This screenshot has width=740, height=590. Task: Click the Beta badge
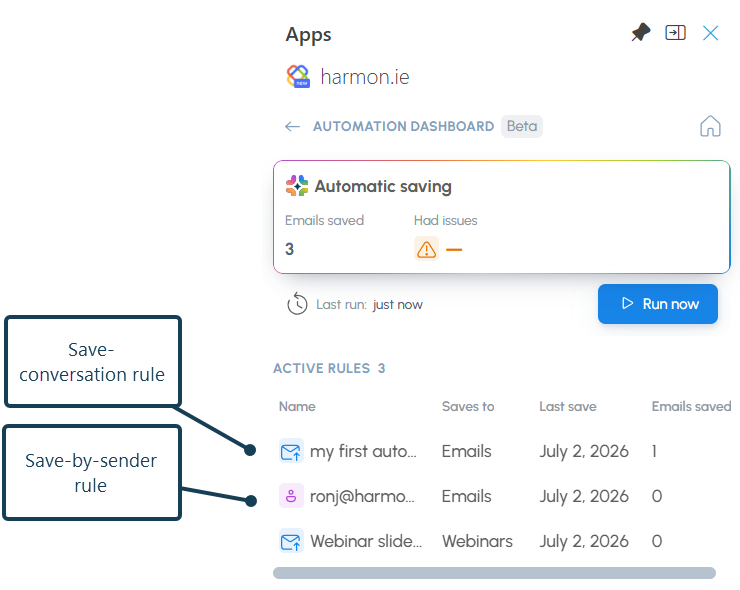(522, 126)
